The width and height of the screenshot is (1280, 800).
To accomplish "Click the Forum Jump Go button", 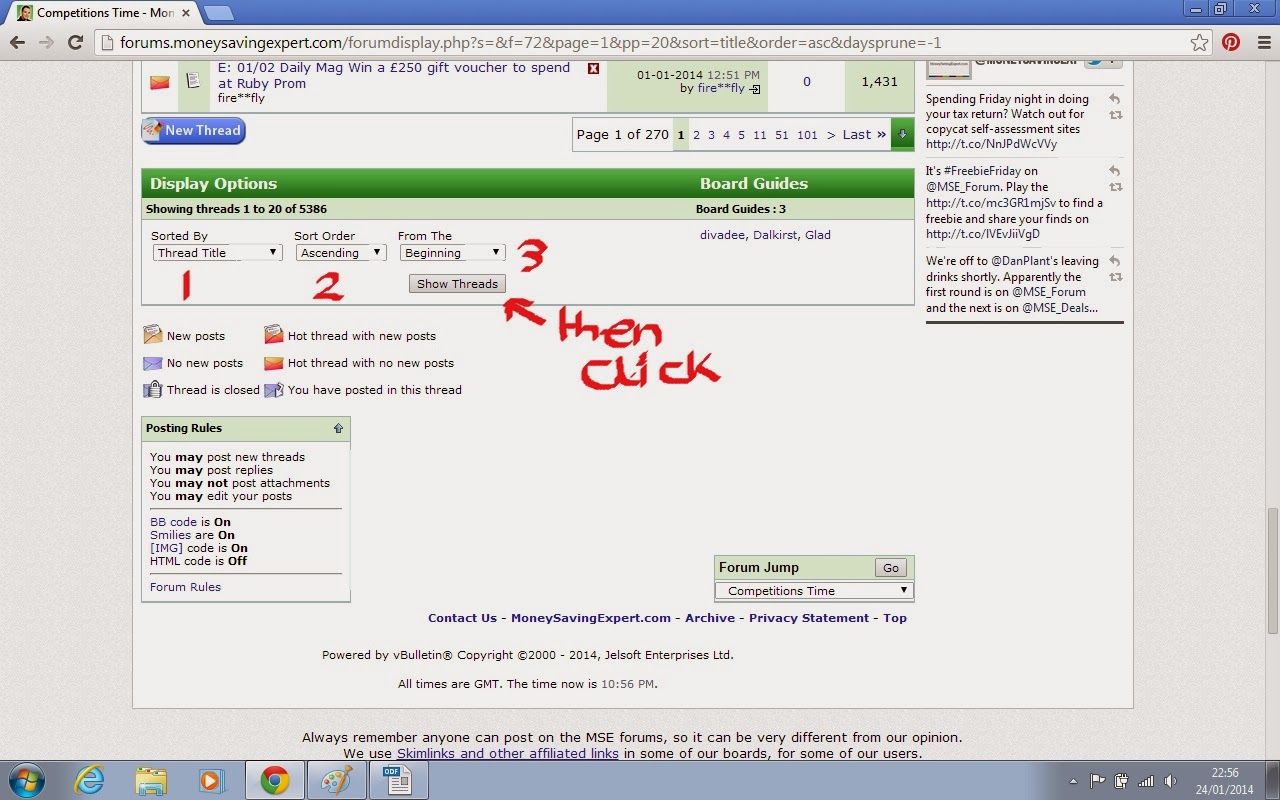I will [891, 568].
